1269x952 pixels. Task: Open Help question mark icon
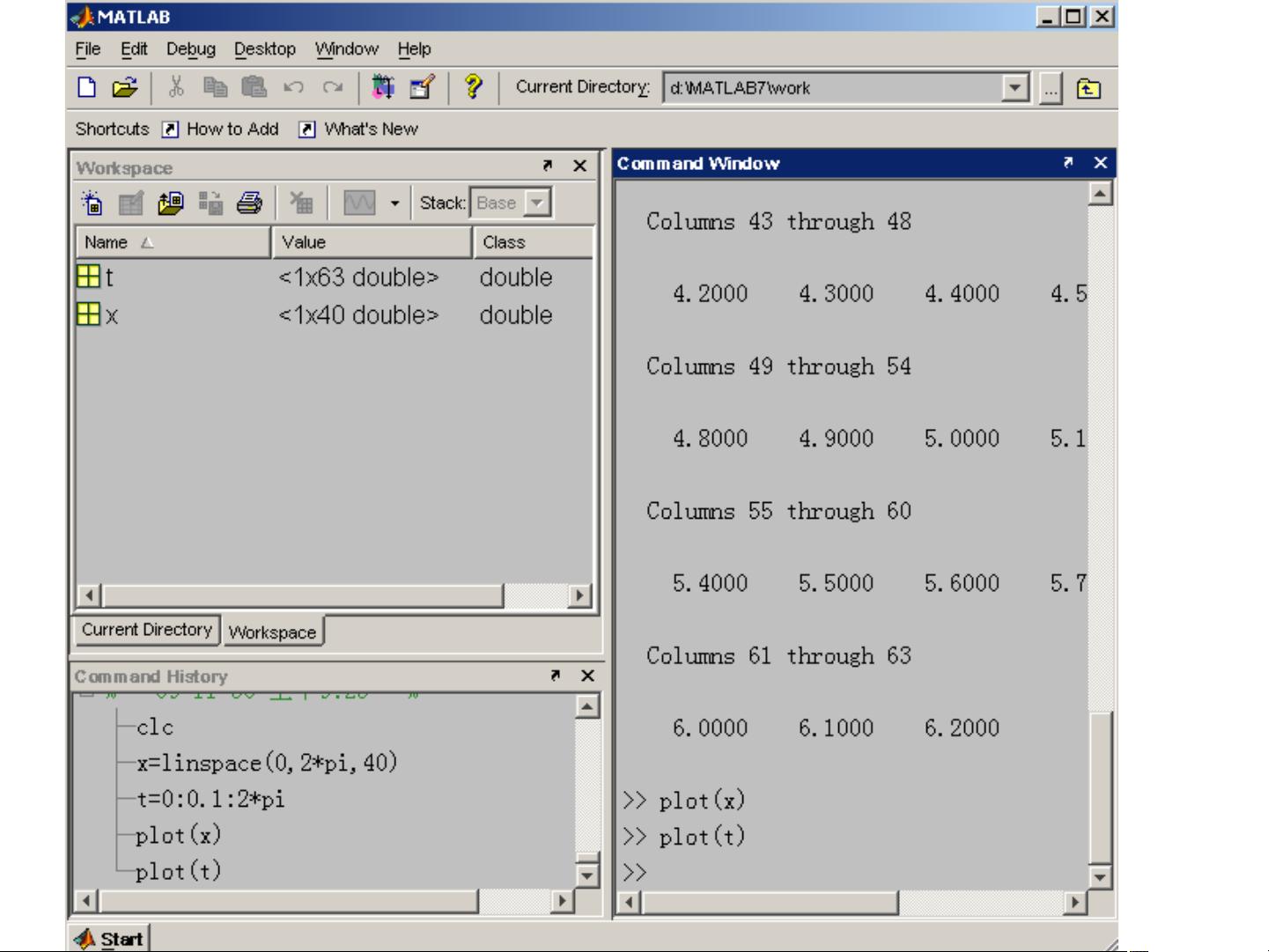(473, 86)
